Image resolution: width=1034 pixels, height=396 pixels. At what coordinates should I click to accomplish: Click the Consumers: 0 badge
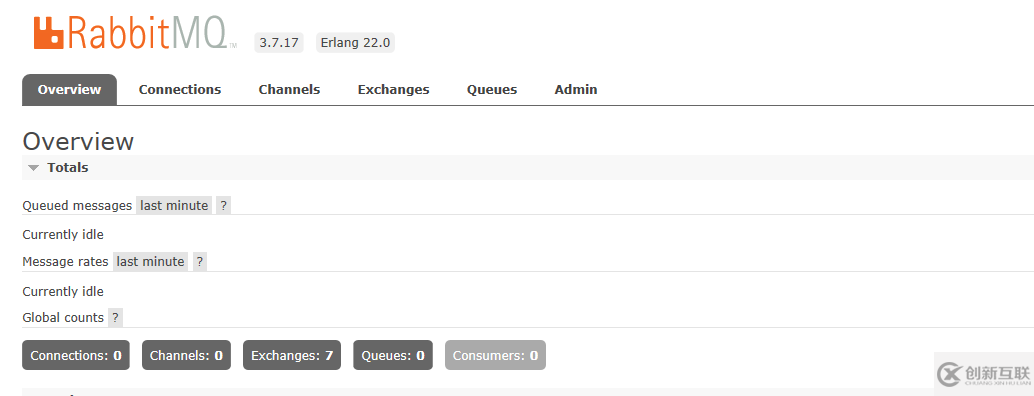(x=495, y=355)
